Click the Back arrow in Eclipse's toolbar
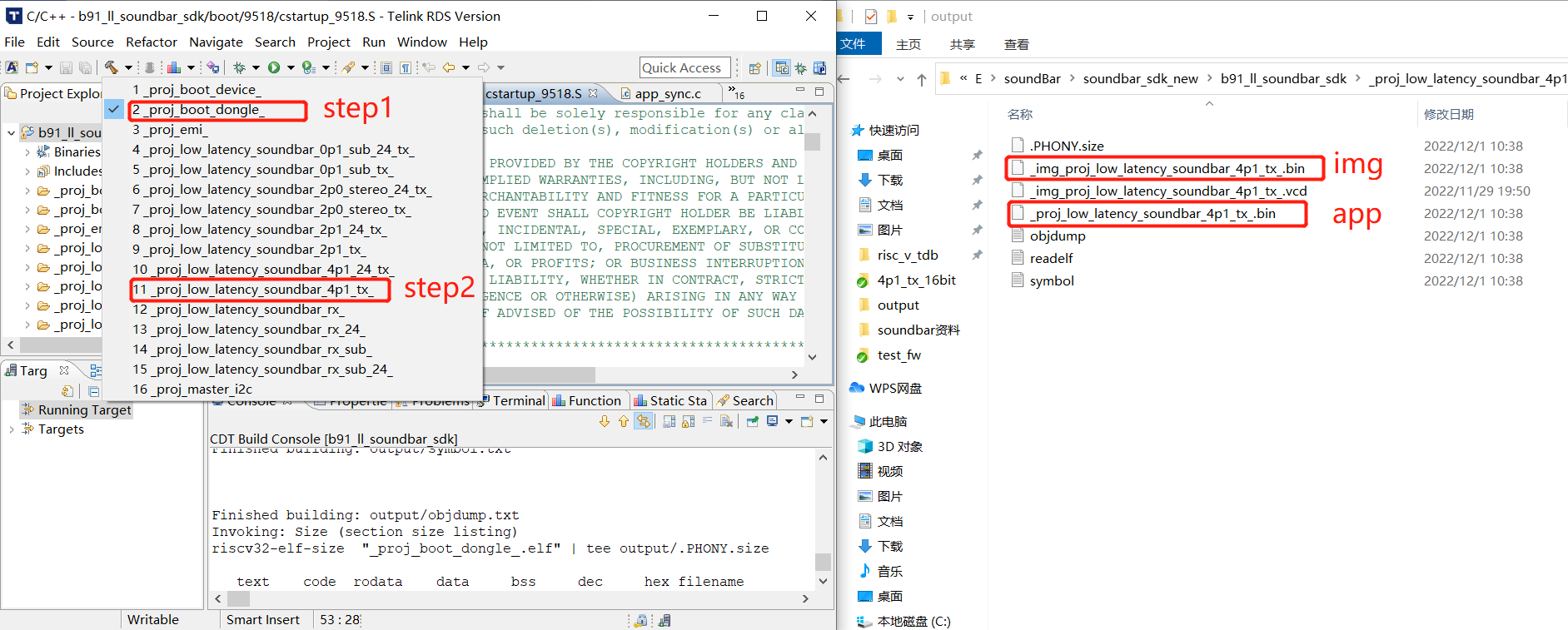1568x630 pixels. pos(449,67)
